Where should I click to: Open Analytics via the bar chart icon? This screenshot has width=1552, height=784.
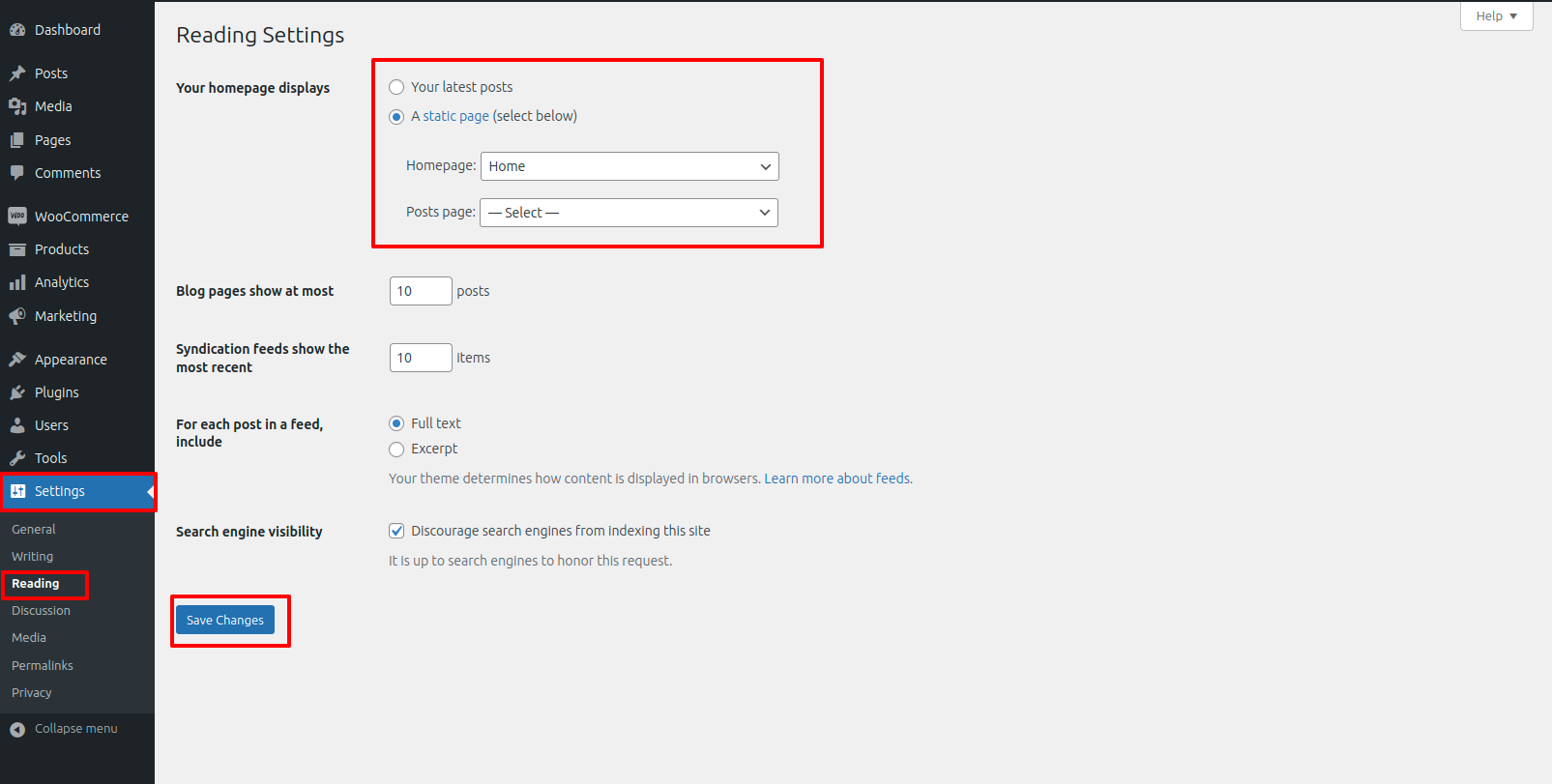[17, 282]
